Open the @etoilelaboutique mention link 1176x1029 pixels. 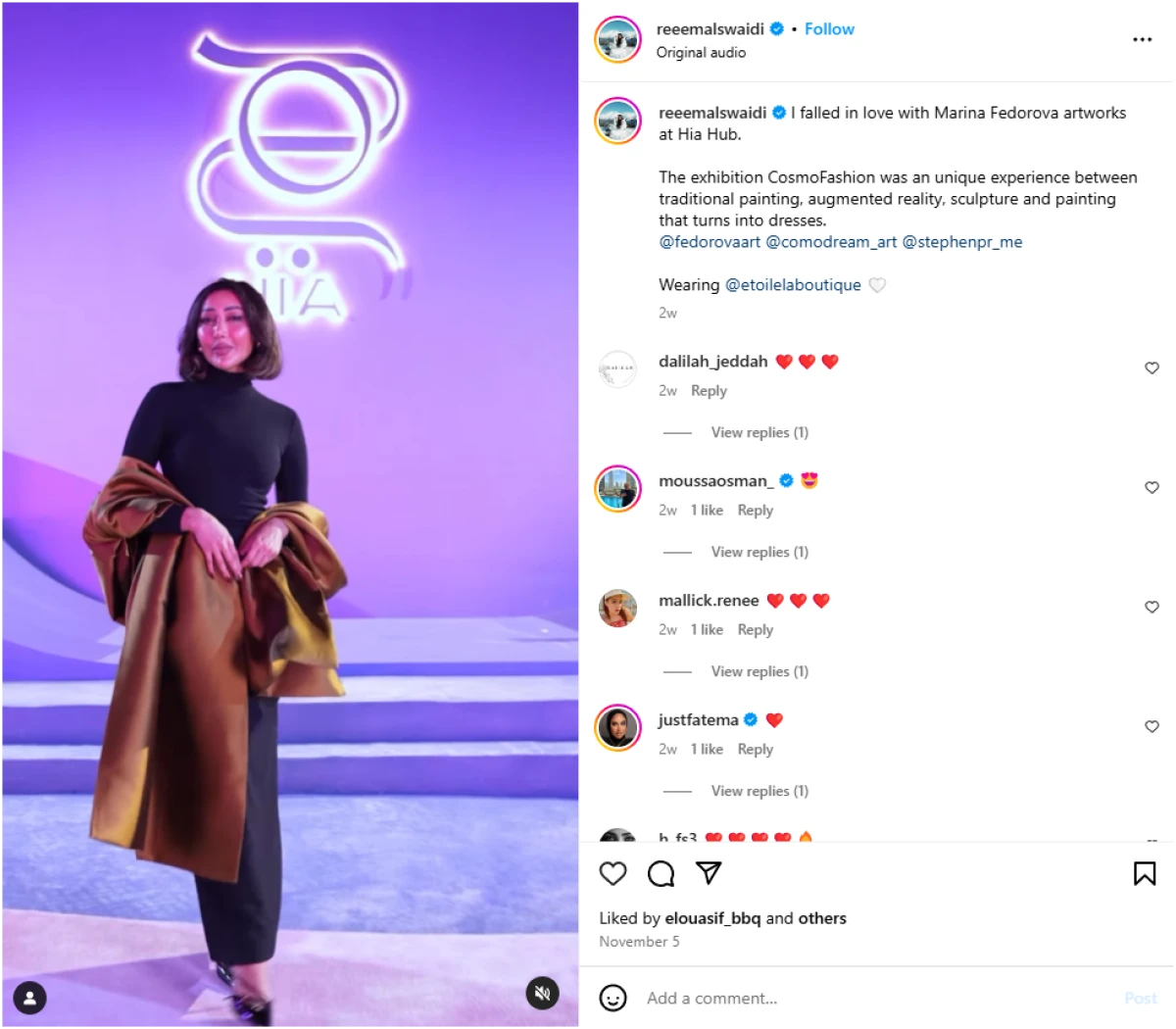[793, 285]
